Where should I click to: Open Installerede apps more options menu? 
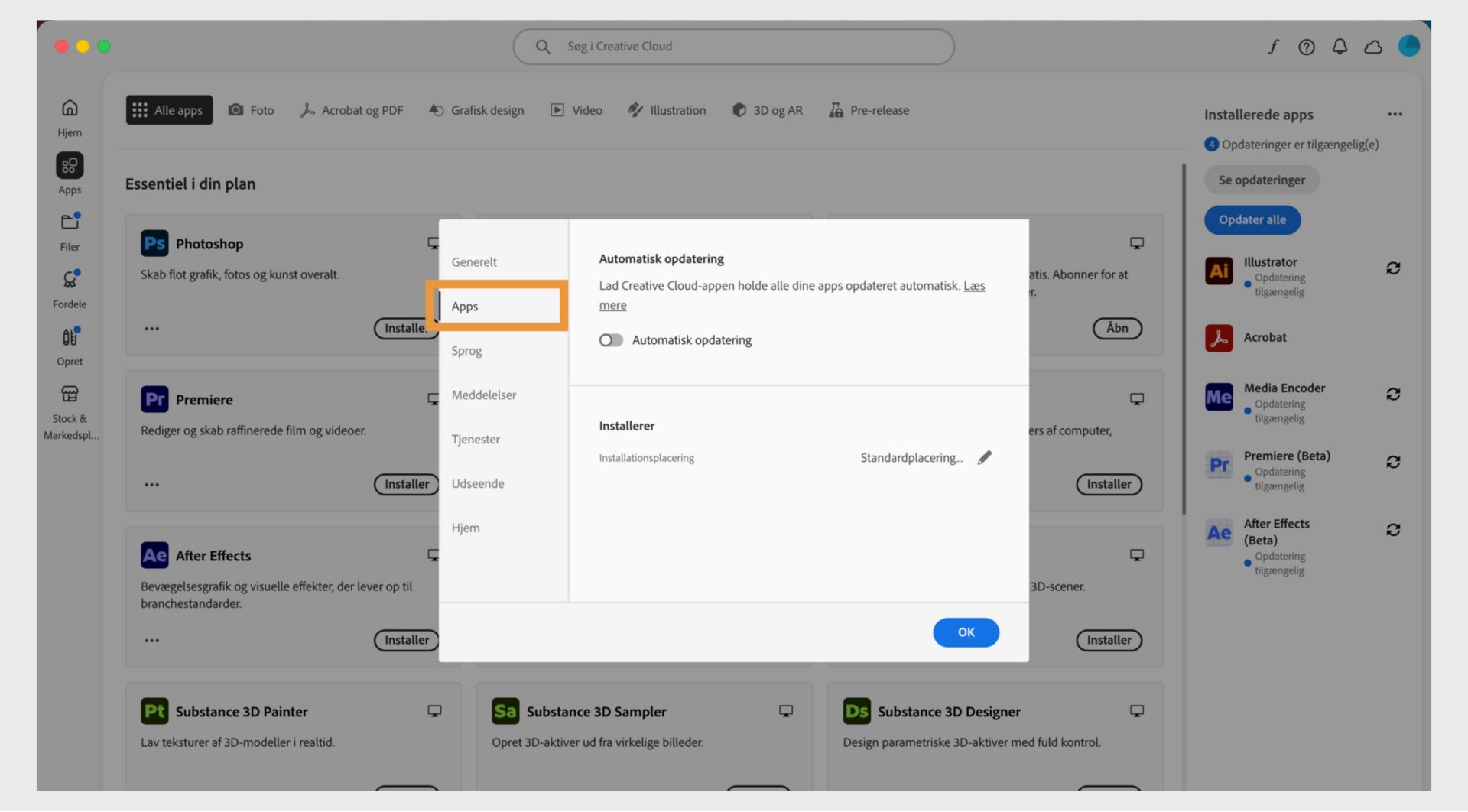(x=1395, y=115)
